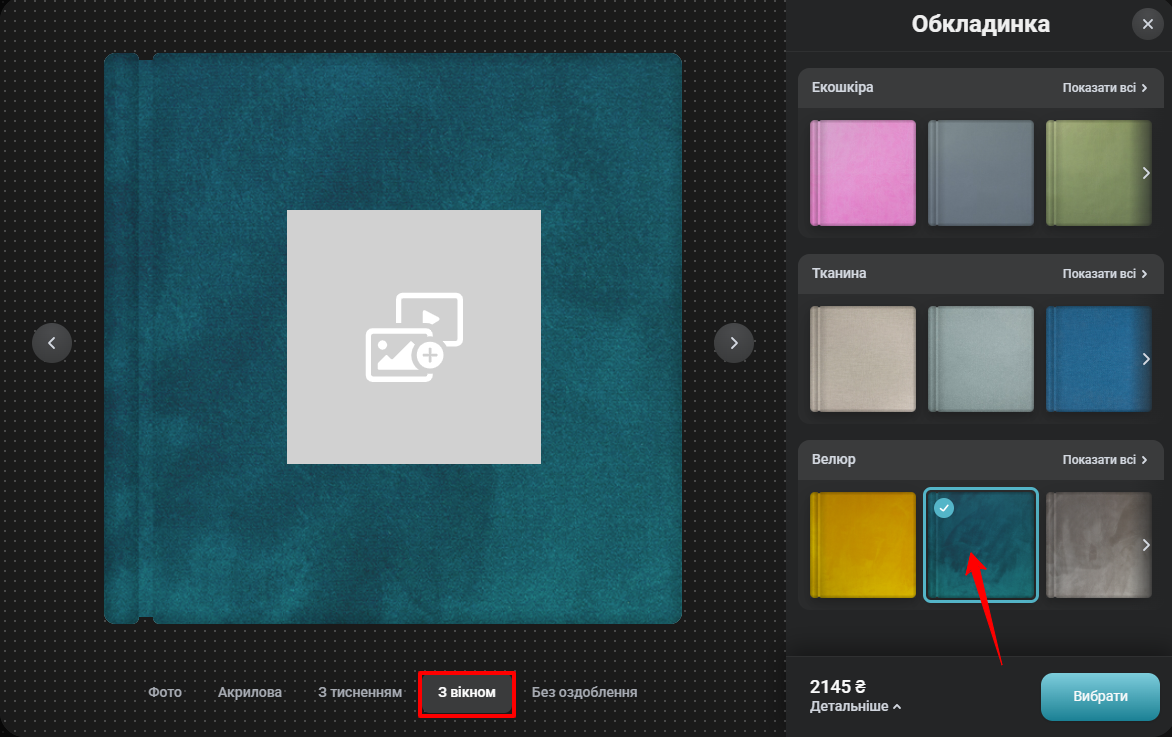Image resolution: width=1172 pixels, height=737 pixels.
Task: Close the Обкладинка panel
Action: pyautogui.click(x=1147, y=24)
